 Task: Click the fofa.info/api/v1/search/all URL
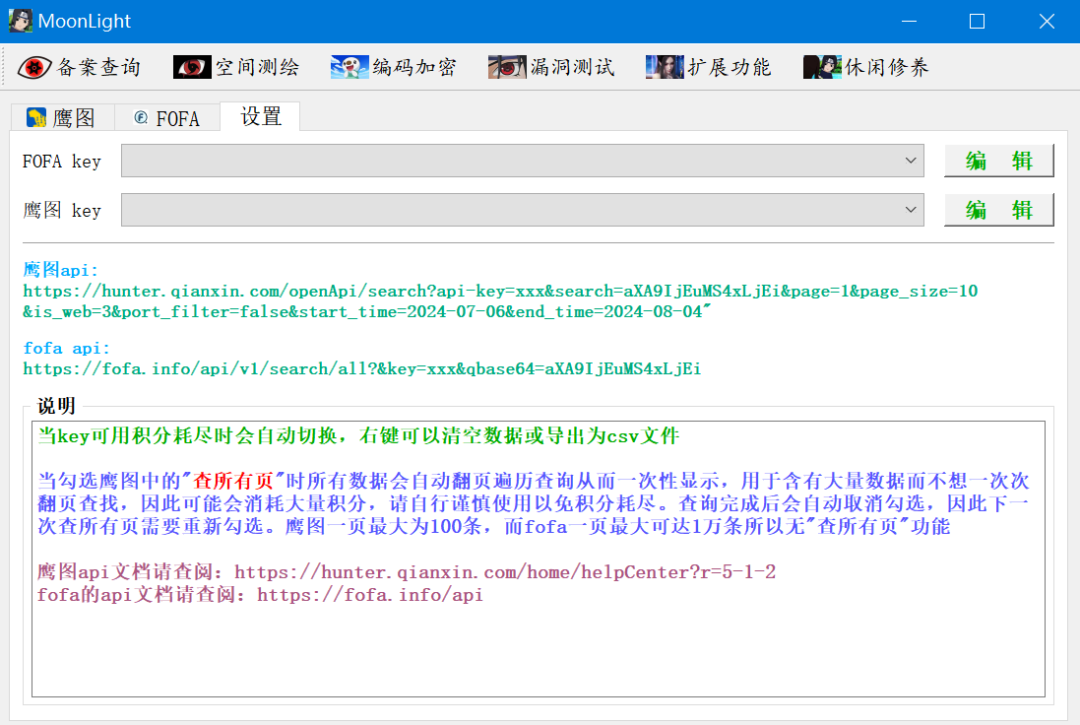click(x=362, y=368)
